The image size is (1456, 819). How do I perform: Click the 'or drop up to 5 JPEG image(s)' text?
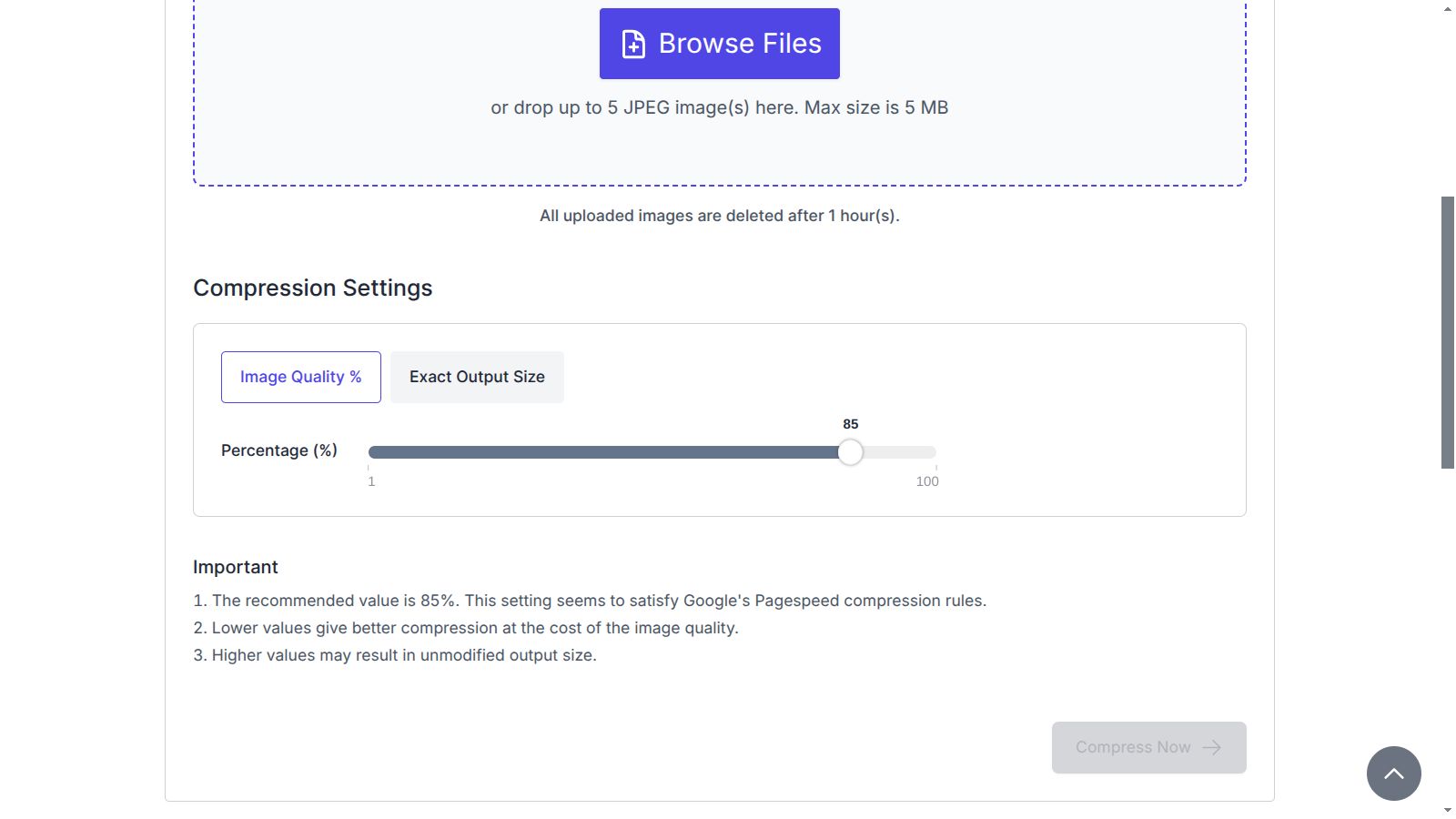point(719,107)
